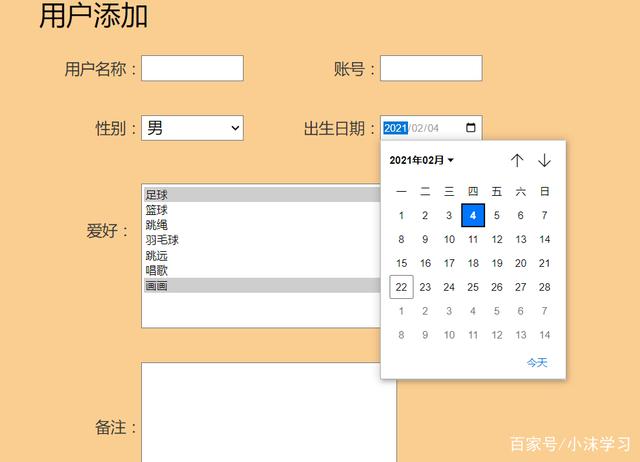
Task: Click the 今天 today link
Action: 537,362
